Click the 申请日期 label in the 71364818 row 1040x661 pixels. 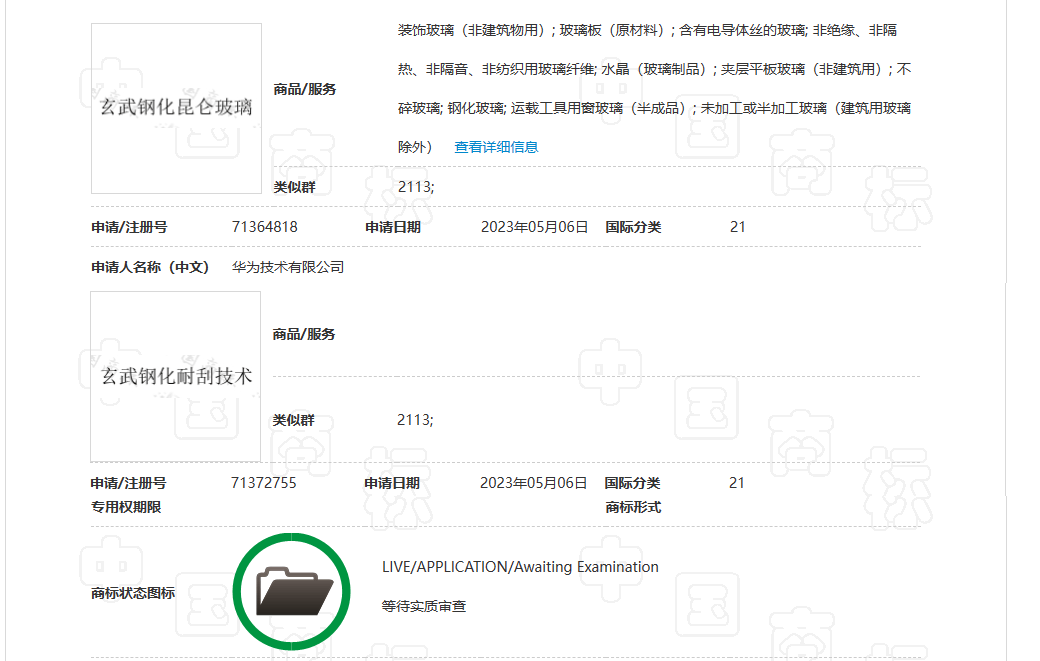(x=393, y=227)
